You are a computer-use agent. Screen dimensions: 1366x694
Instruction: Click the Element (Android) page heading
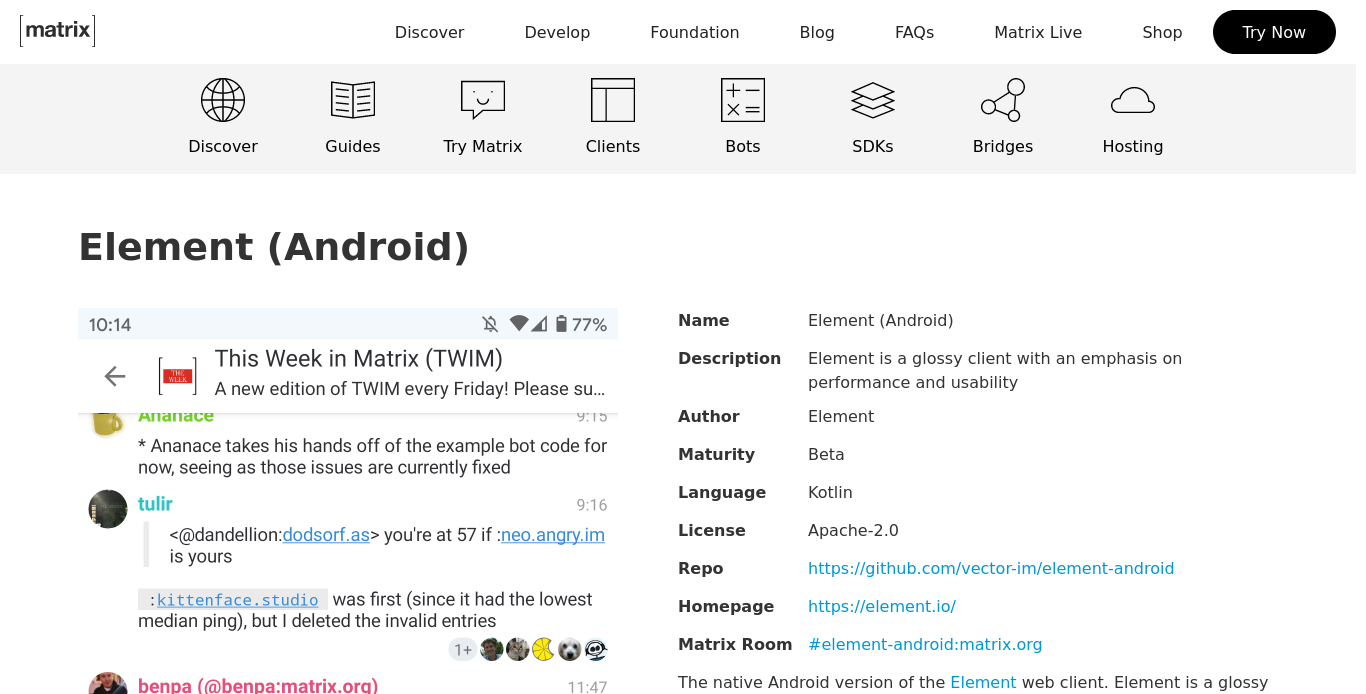[x=274, y=247]
